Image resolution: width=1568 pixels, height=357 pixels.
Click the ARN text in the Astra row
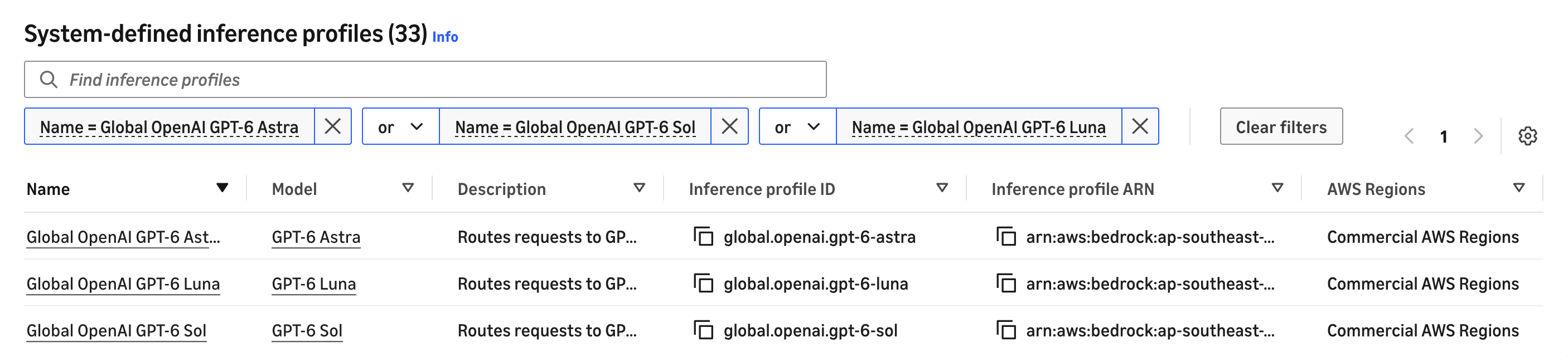(1150, 237)
